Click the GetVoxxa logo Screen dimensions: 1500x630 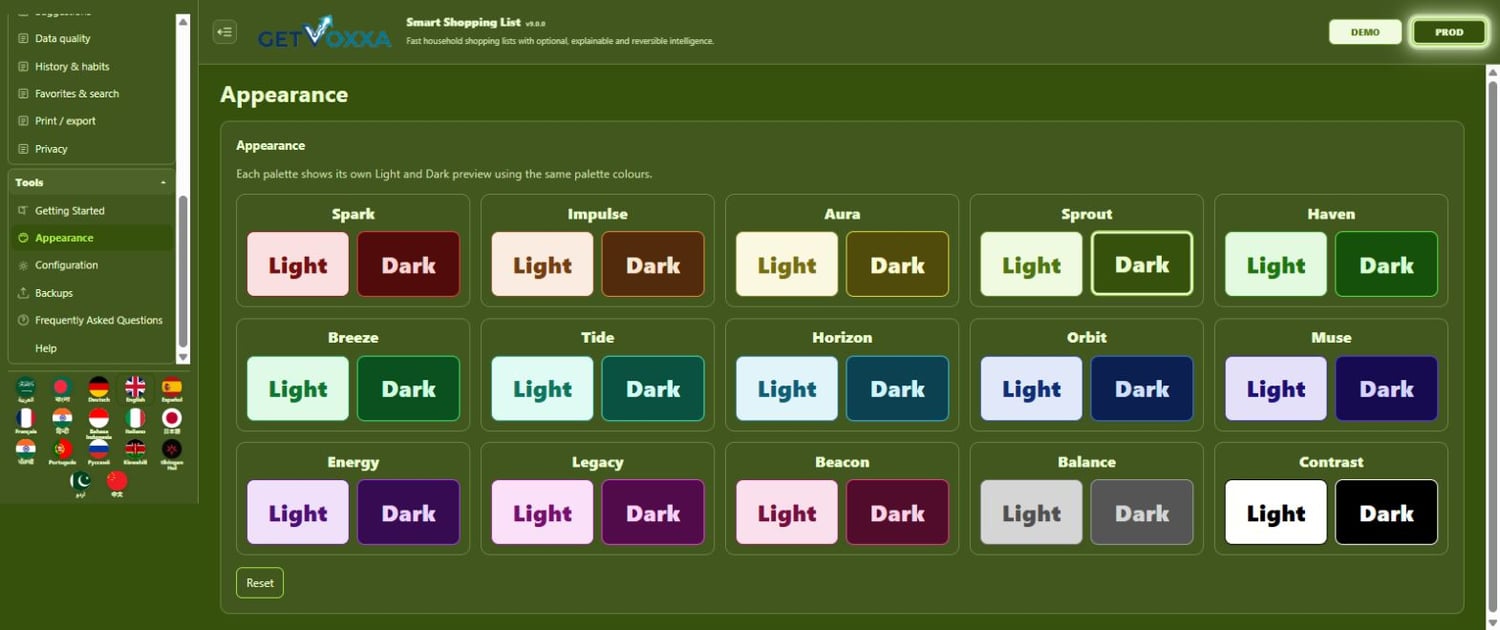(x=325, y=33)
